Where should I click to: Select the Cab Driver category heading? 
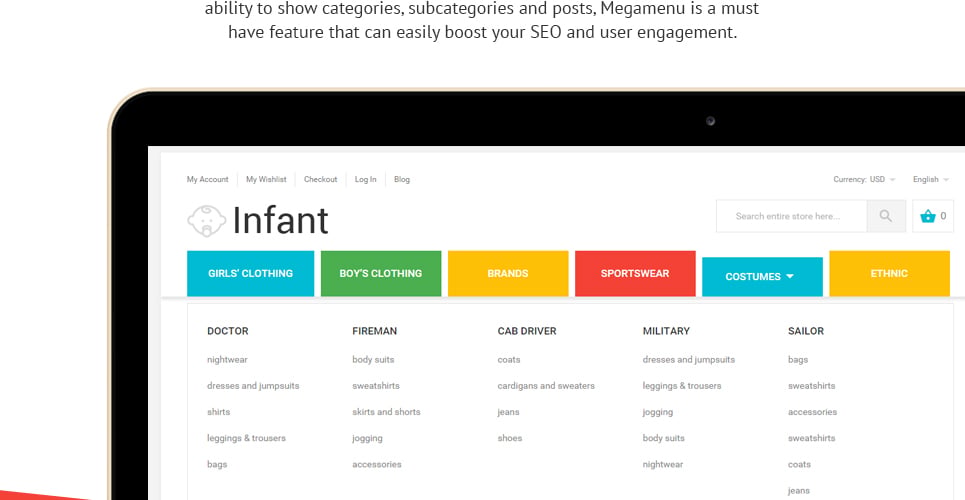pos(527,331)
